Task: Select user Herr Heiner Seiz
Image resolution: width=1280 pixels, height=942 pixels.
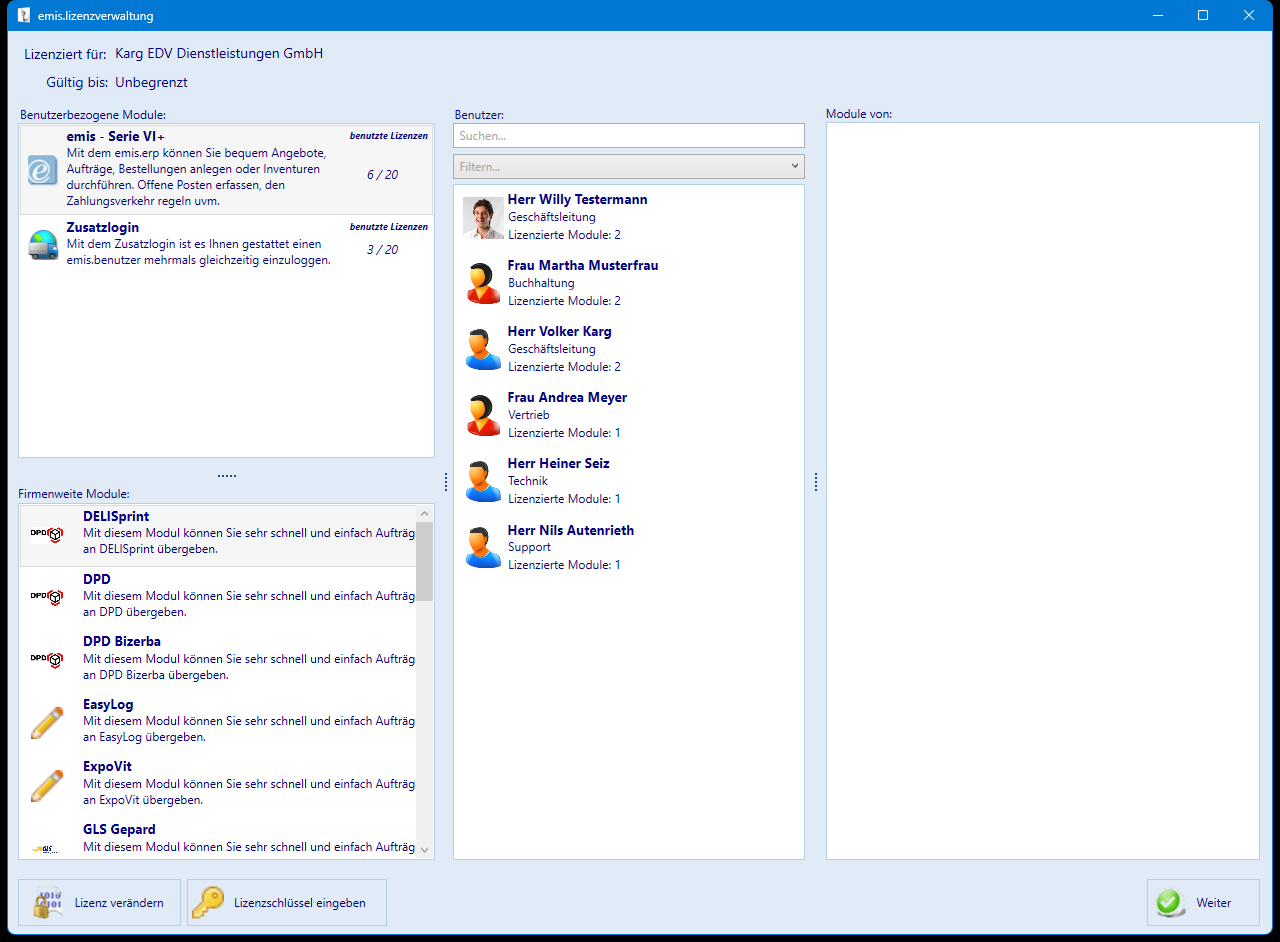Action: coord(629,481)
